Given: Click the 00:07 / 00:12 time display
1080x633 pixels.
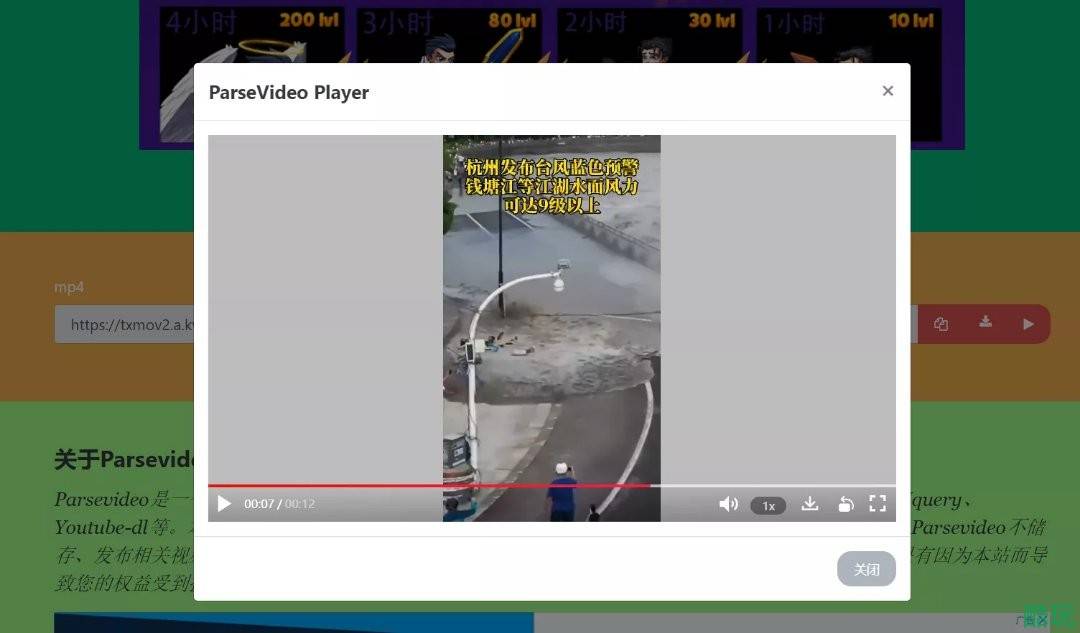Looking at the screenshot, I should click(x=280, y=504).
